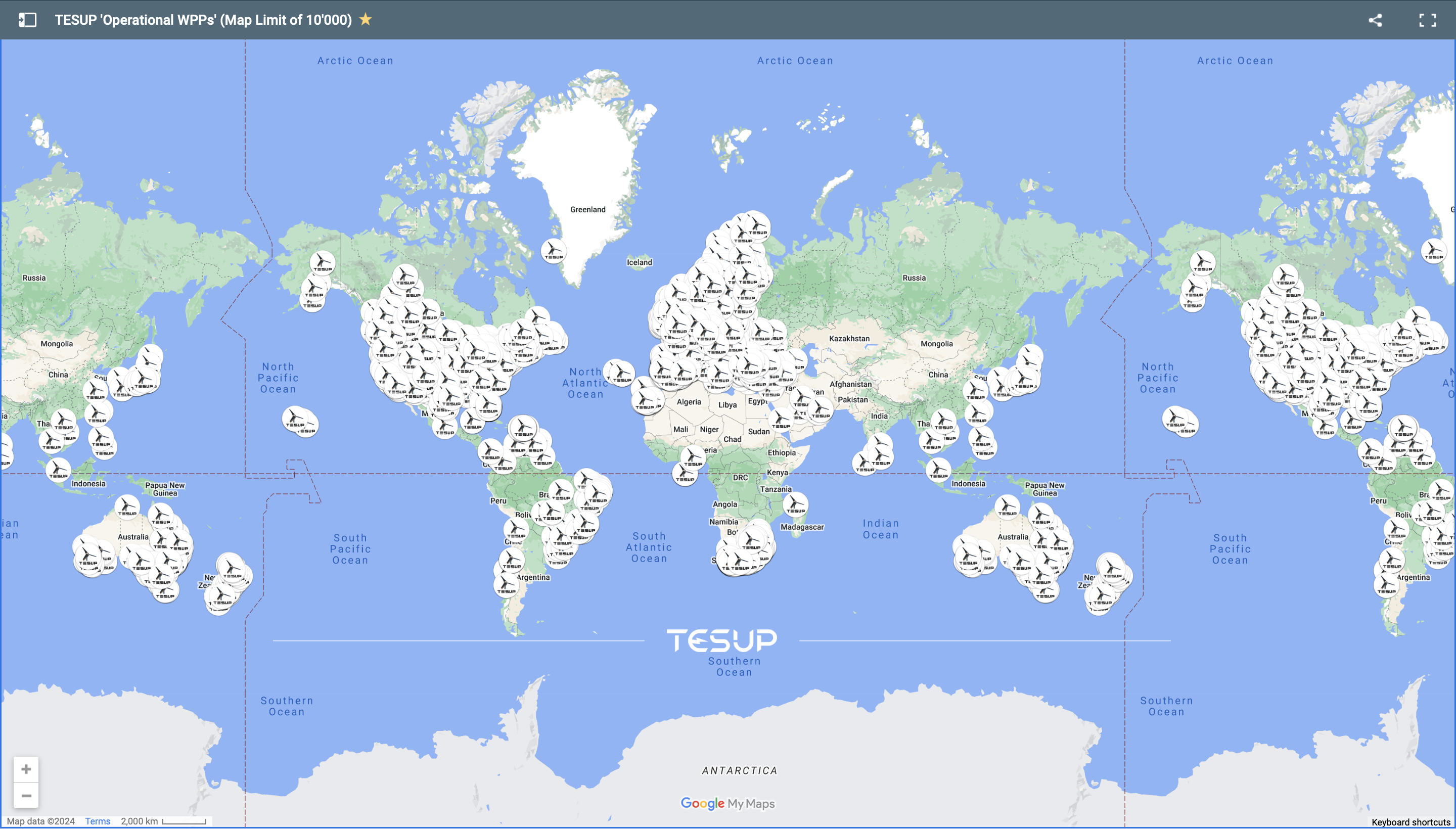Click the Iceland label
Image resolution: width=1456 pixels, height=829 pixels.
click(640, 262)
